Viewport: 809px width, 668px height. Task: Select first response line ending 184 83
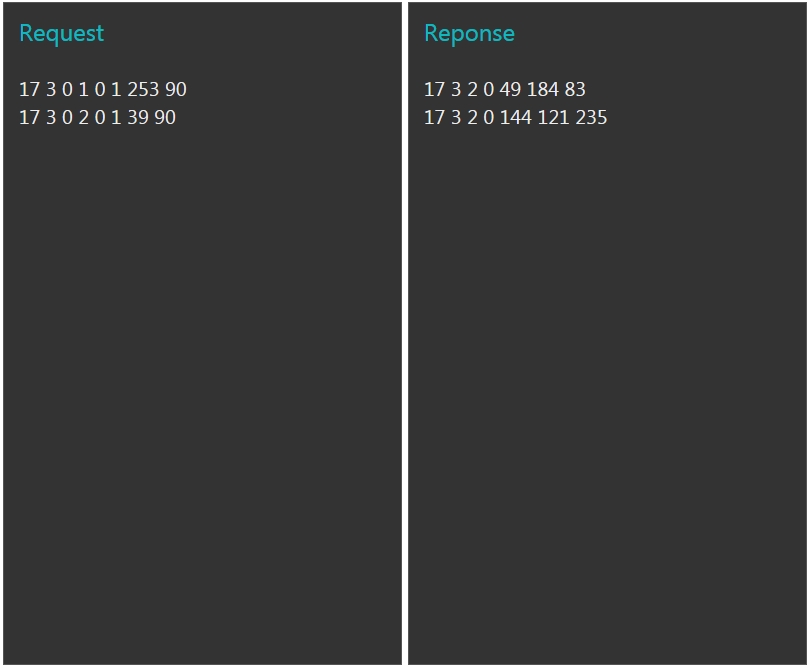[x=505, y=90]
